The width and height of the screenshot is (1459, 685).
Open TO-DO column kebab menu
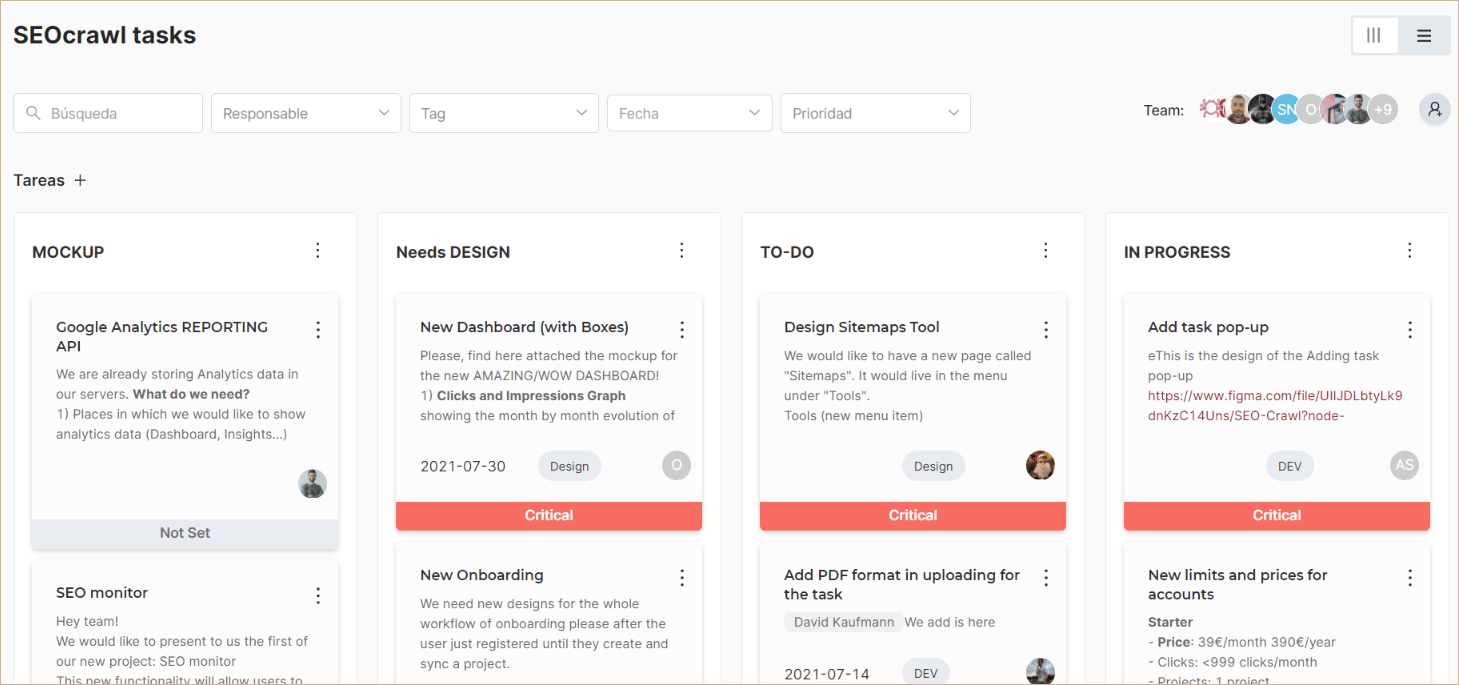(1046, 250)
